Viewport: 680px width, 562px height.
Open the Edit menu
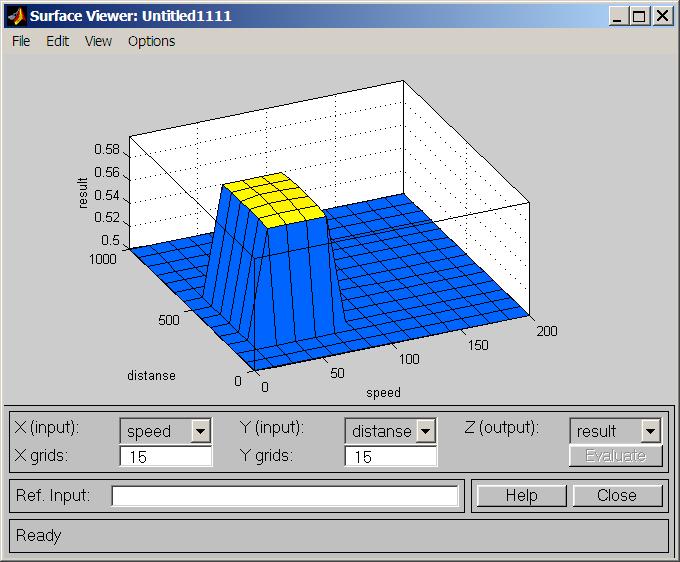click(x=57, y=41)
